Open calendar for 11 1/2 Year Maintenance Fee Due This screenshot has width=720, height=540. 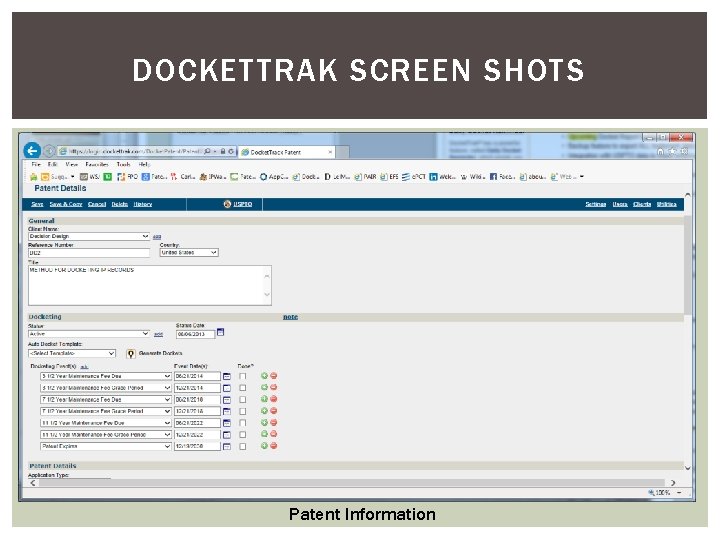pyautogui.click(x=227, y=423)
